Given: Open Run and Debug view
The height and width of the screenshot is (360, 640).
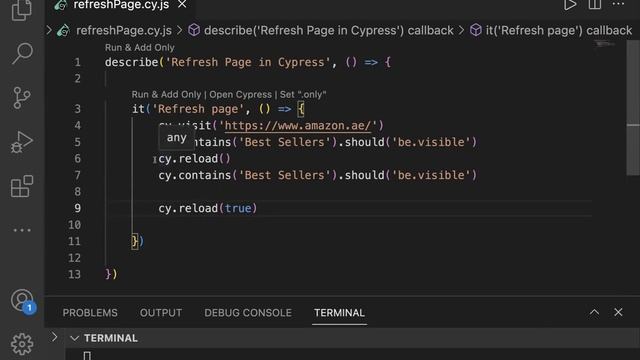Looking at the screenshot, I should pos(22,142).
